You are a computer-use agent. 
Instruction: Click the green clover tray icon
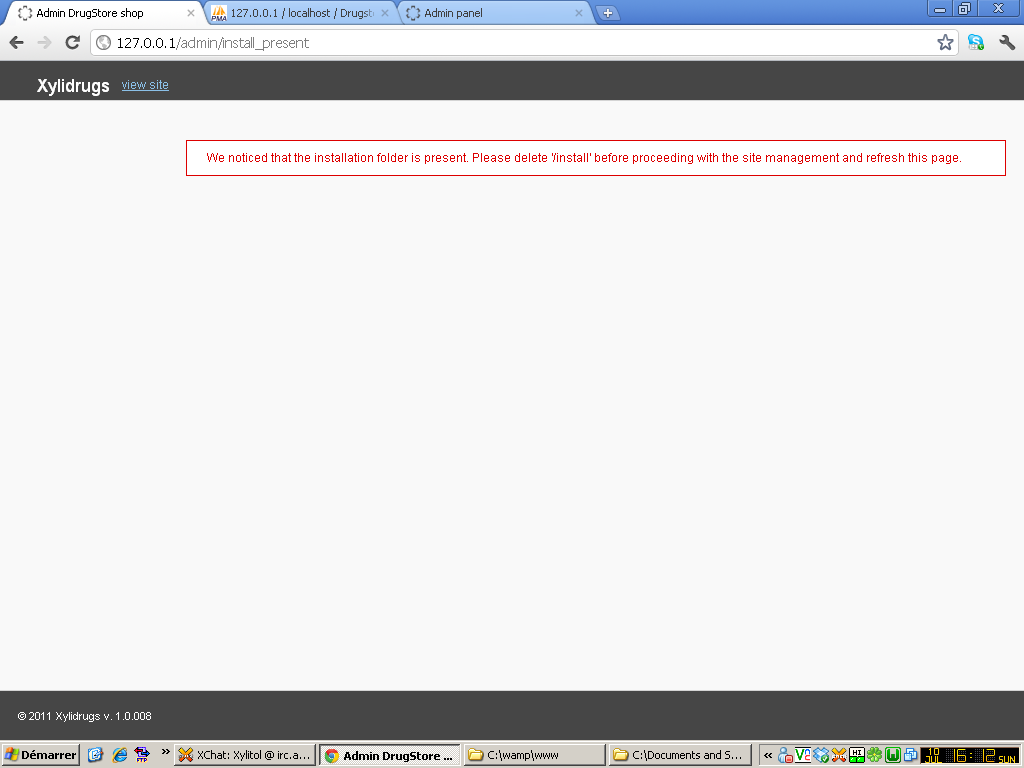[x=874, y=756]
